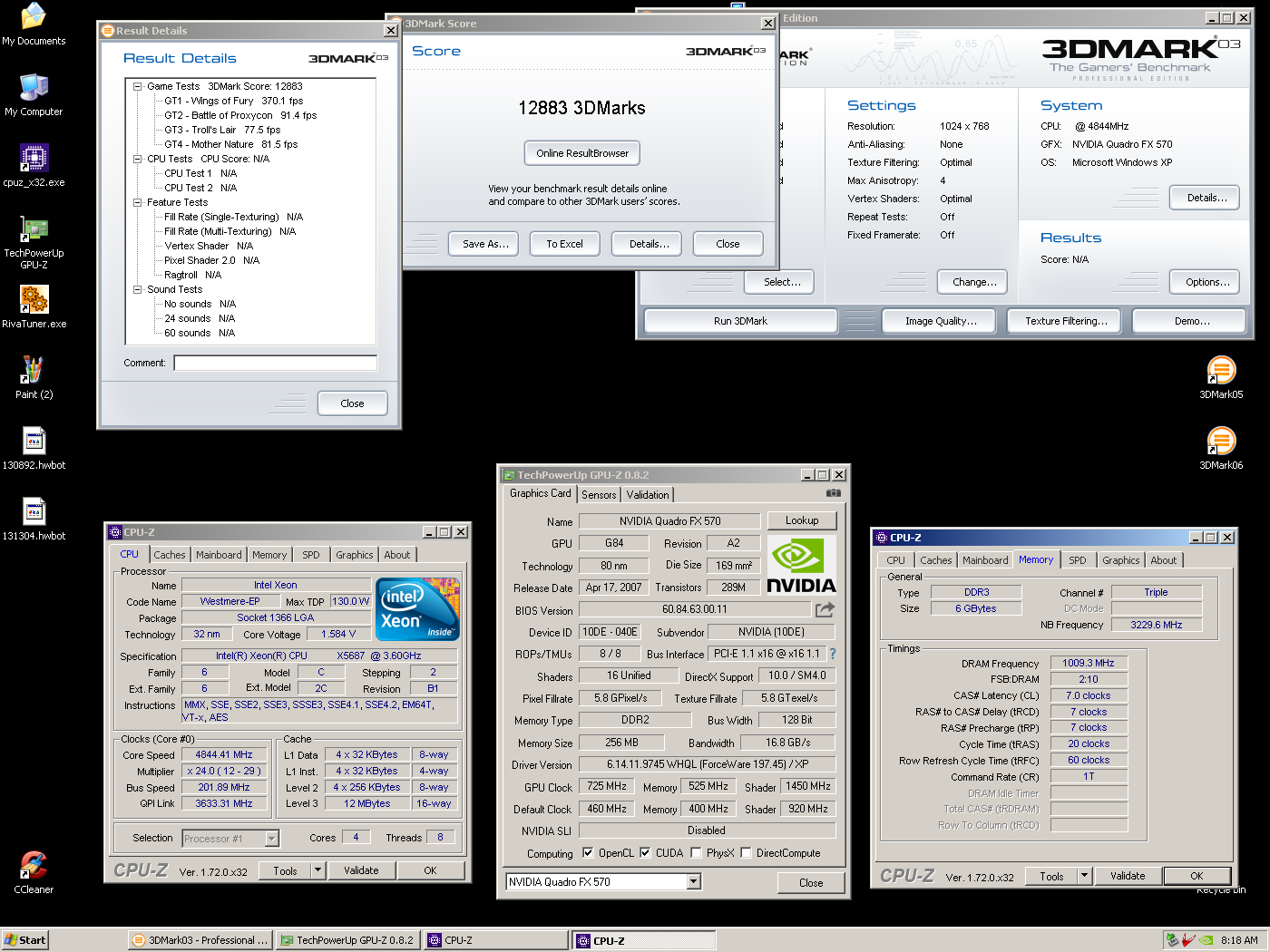Open SPD tab in left CPU-Z
This screenshot has width=1270, height=952.
(311, 555)
